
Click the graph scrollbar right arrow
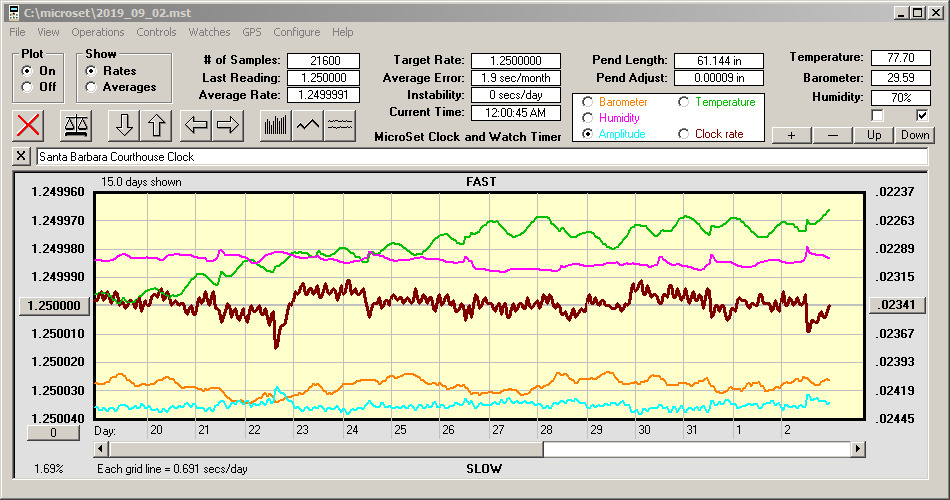[857, 449]
